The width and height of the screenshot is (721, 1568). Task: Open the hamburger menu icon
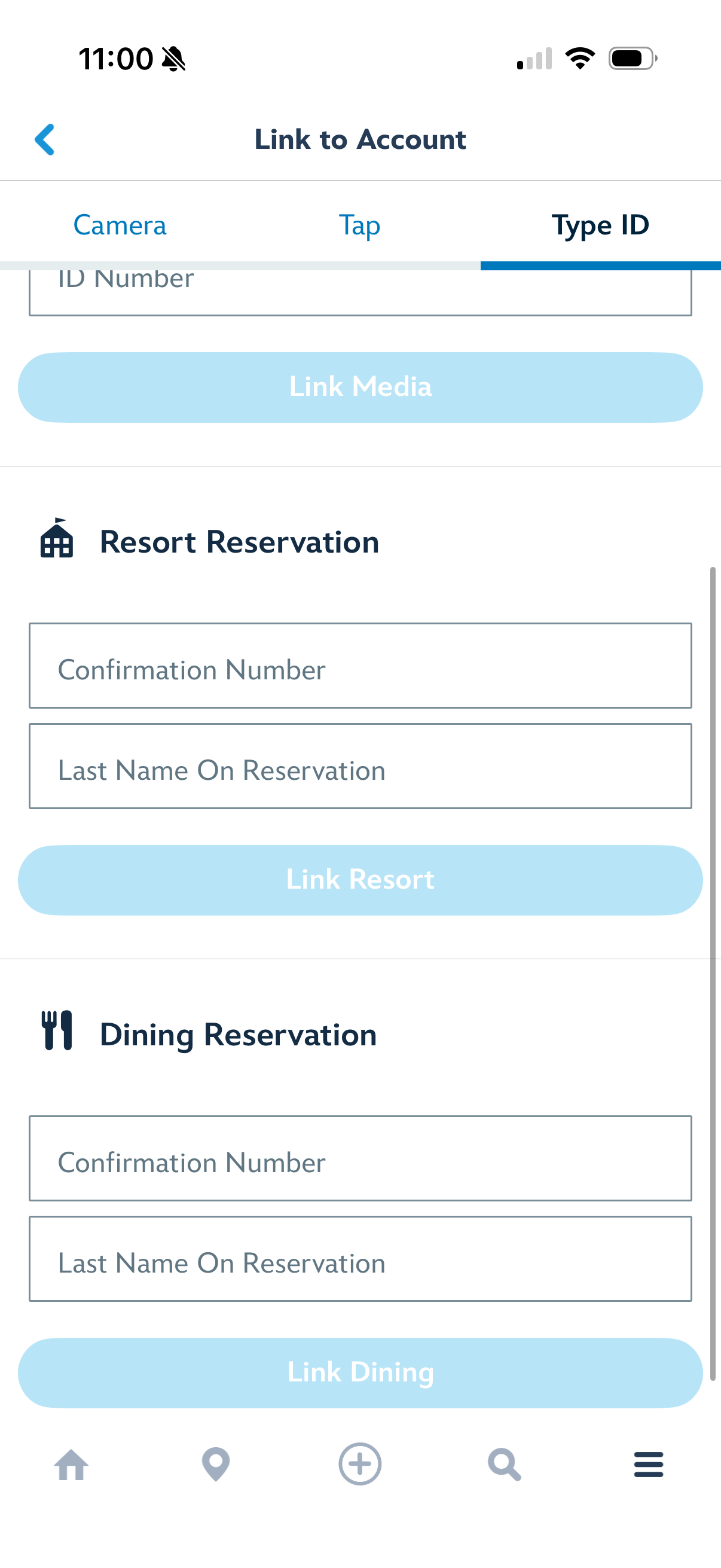[x=649, y=1464]
